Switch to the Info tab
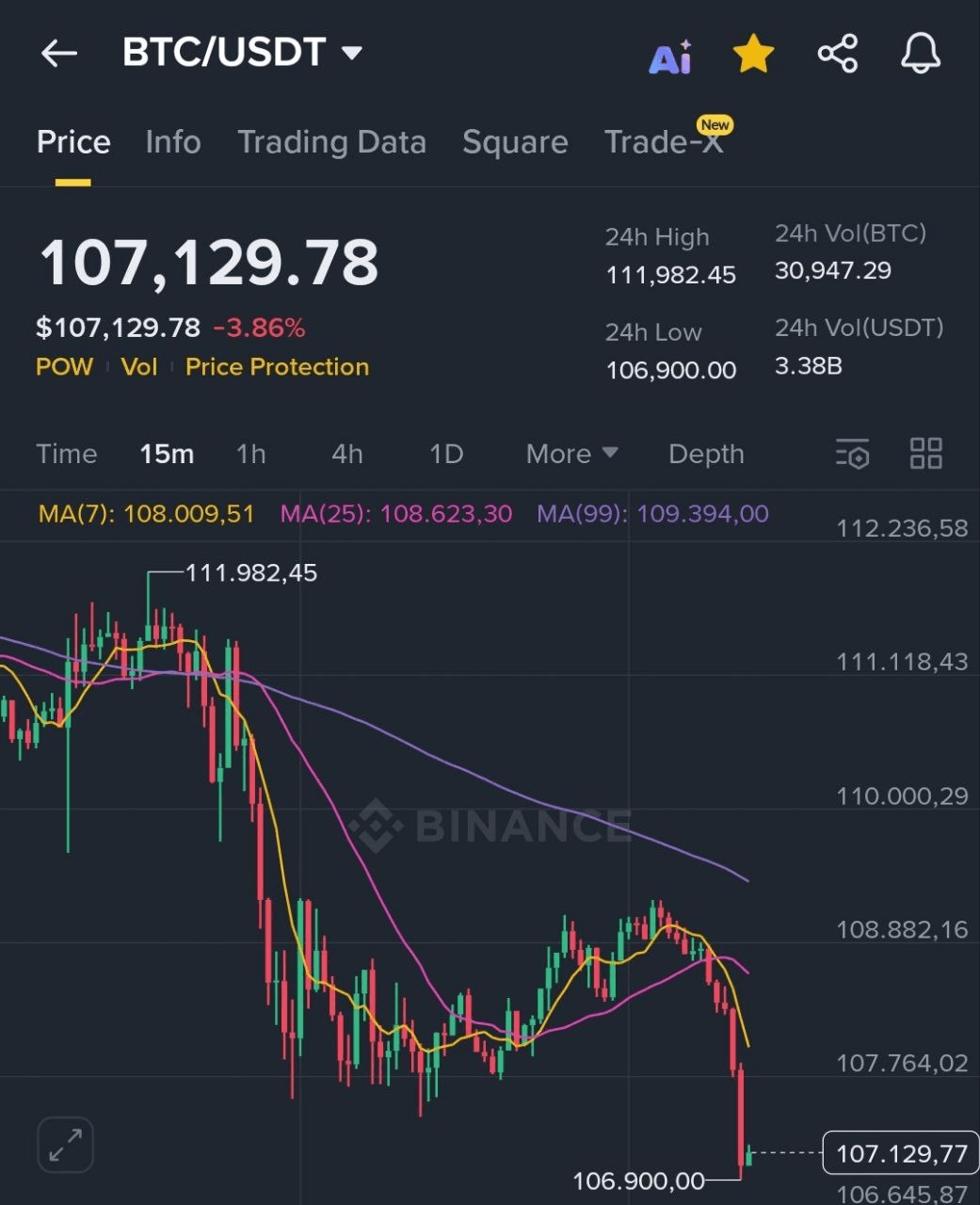This screenshot has height=1205, width=980. point(173,142)
